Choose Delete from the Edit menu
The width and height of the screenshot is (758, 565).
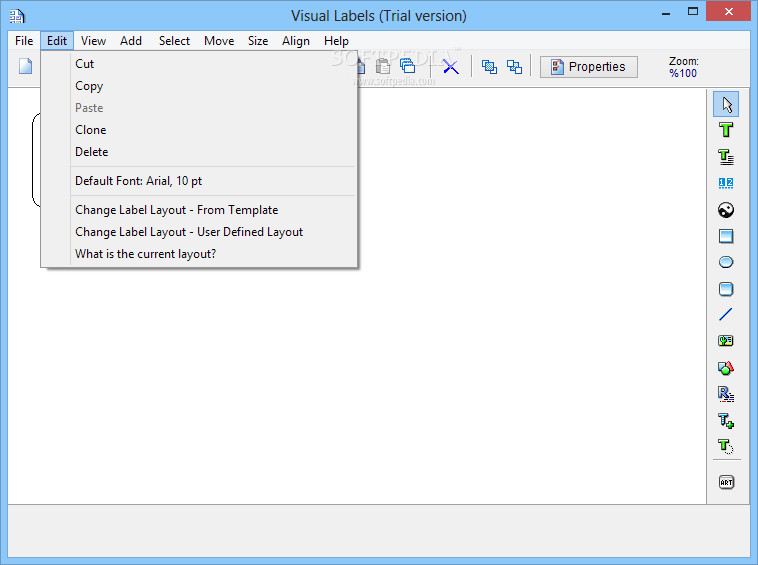tap(199, 152)
